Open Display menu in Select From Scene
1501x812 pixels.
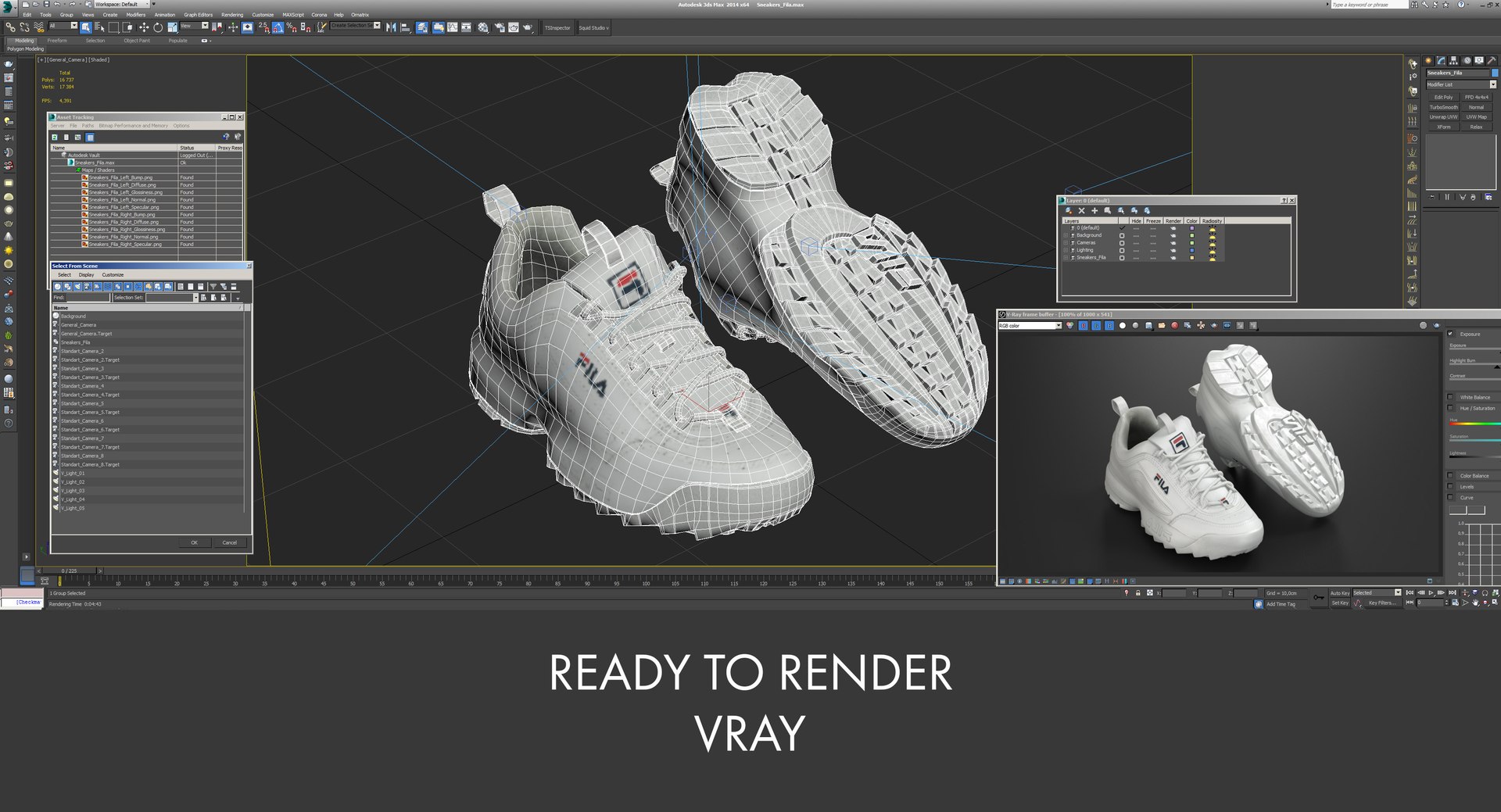click(x=86, y=275)
